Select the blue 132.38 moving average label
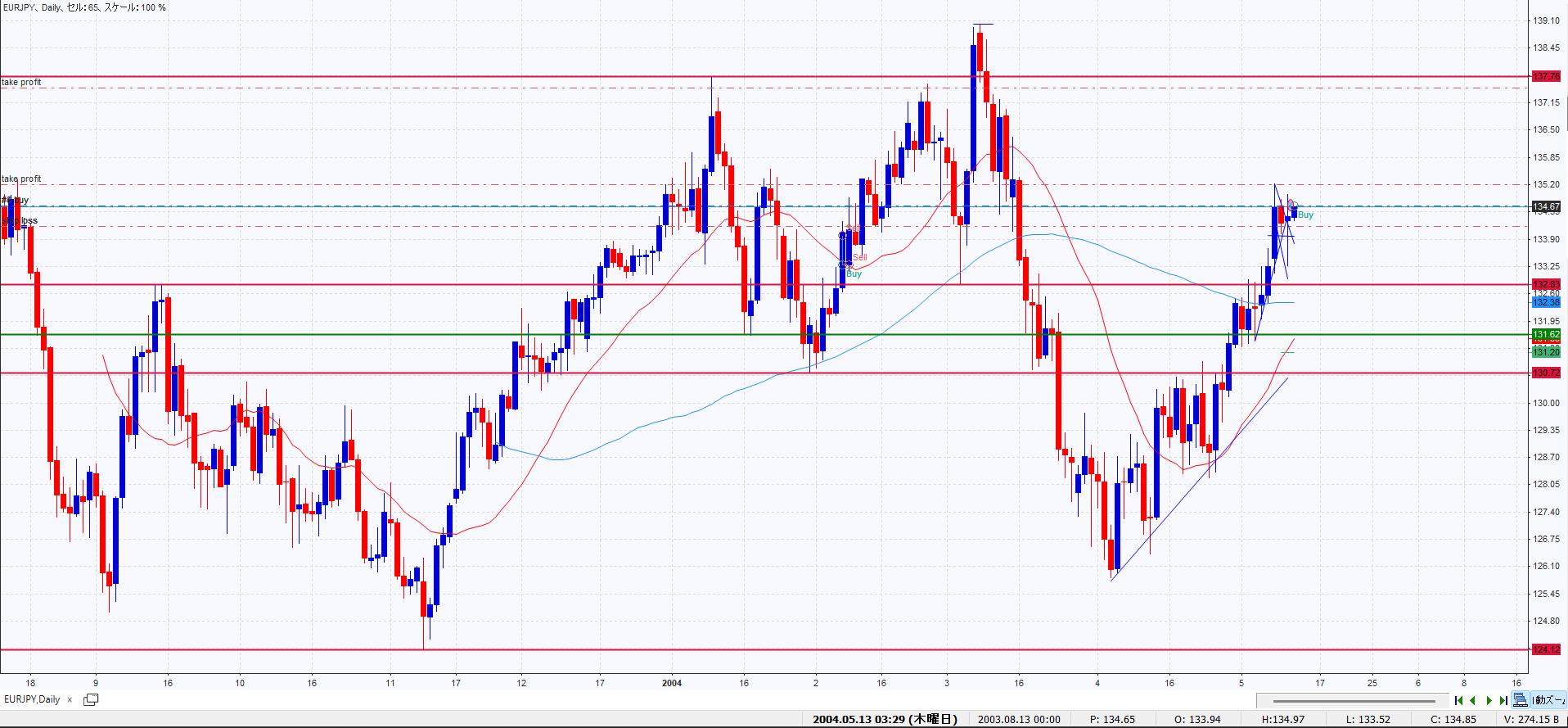The width and height of the screenshot is (1568, 728). tap(1546, 302)
